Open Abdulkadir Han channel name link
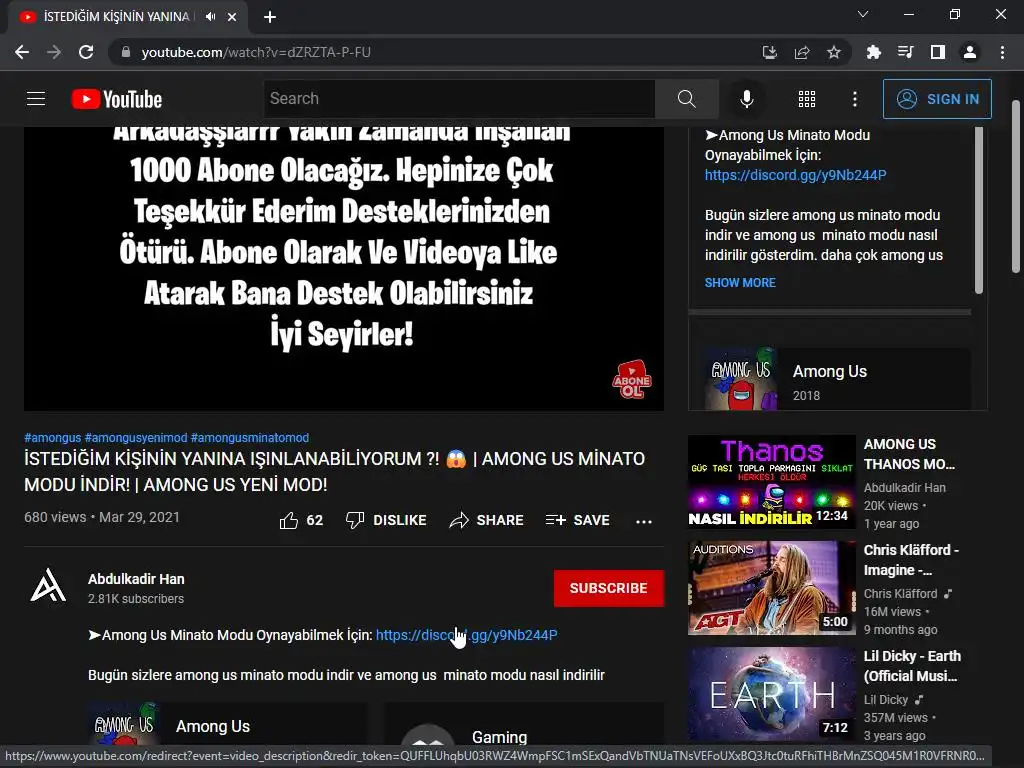The height and width of the screenshot is (768, 1024). pyautogui.click(x=136, y=579)
